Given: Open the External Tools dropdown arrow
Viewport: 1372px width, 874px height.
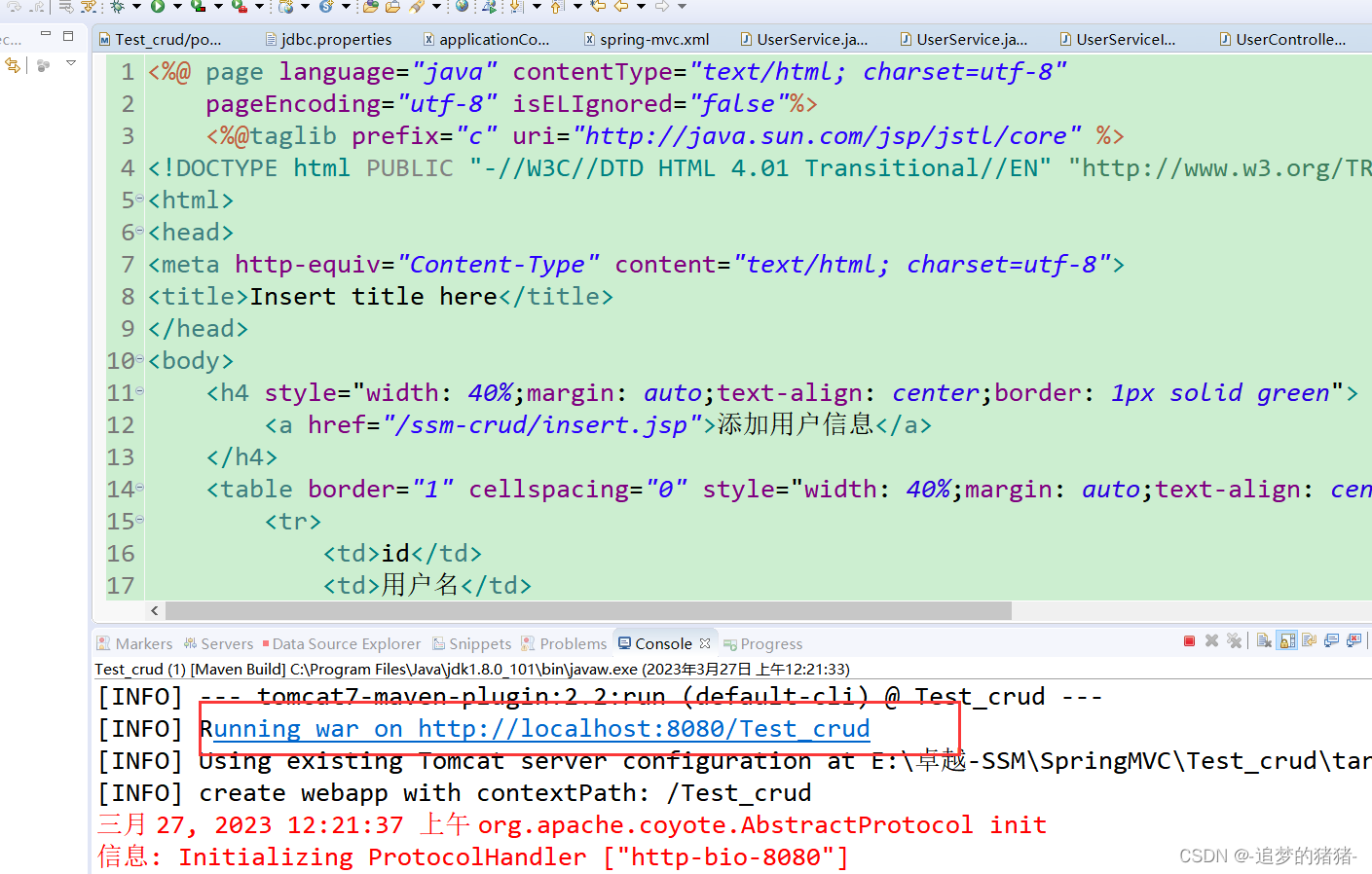Looking at the screenshot, I should pyautogui.click(x=260, y=6).
